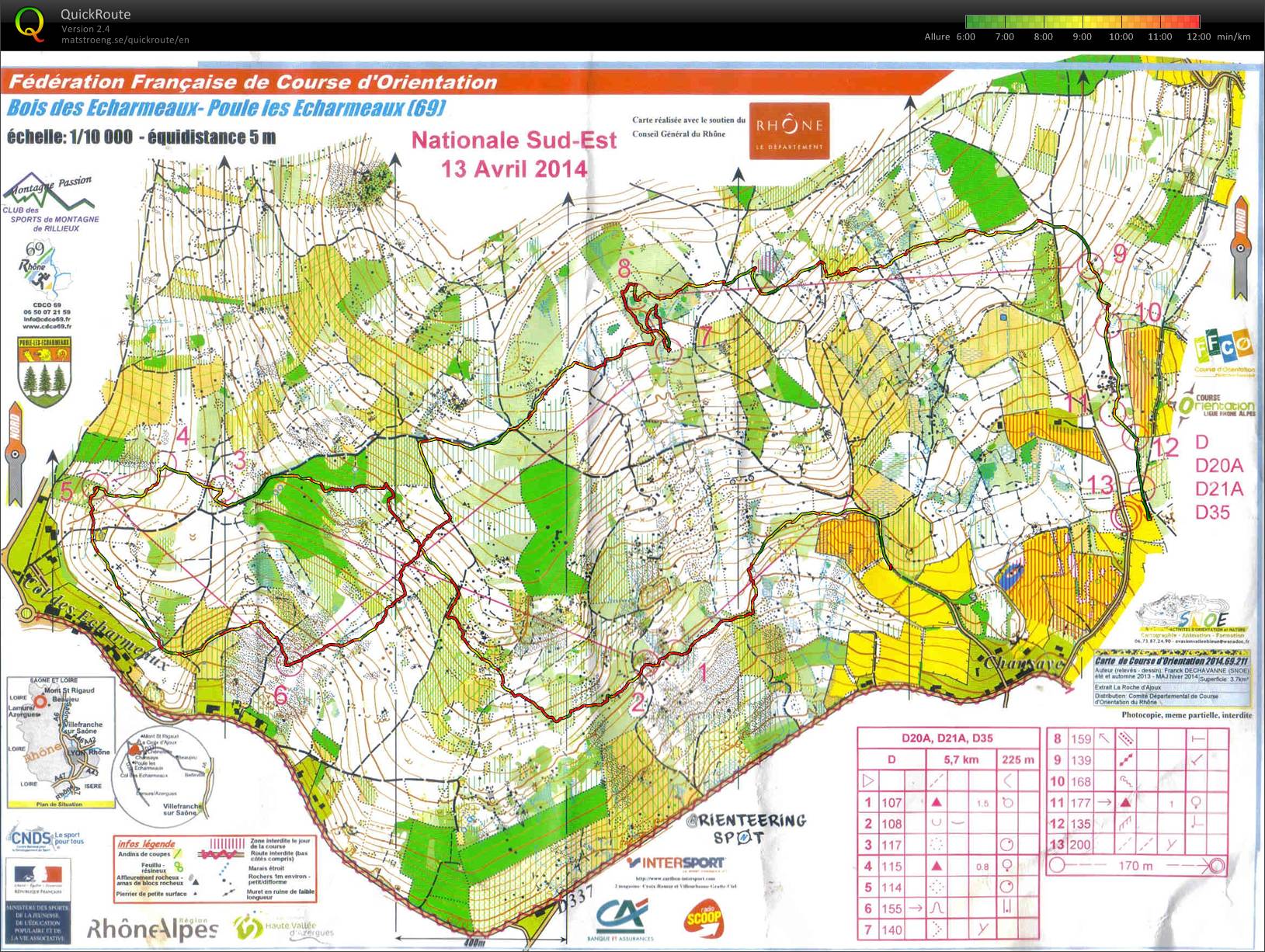Image resolution: width=1265 pixels, height=952 pixels.
Task: Click control number 9 on the map
Action: tap(1119, 253)
